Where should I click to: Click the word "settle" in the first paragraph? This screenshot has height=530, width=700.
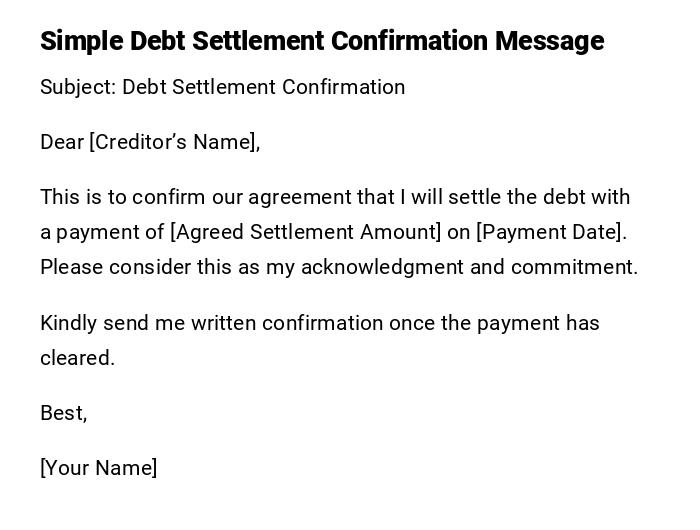click(470, 197)
